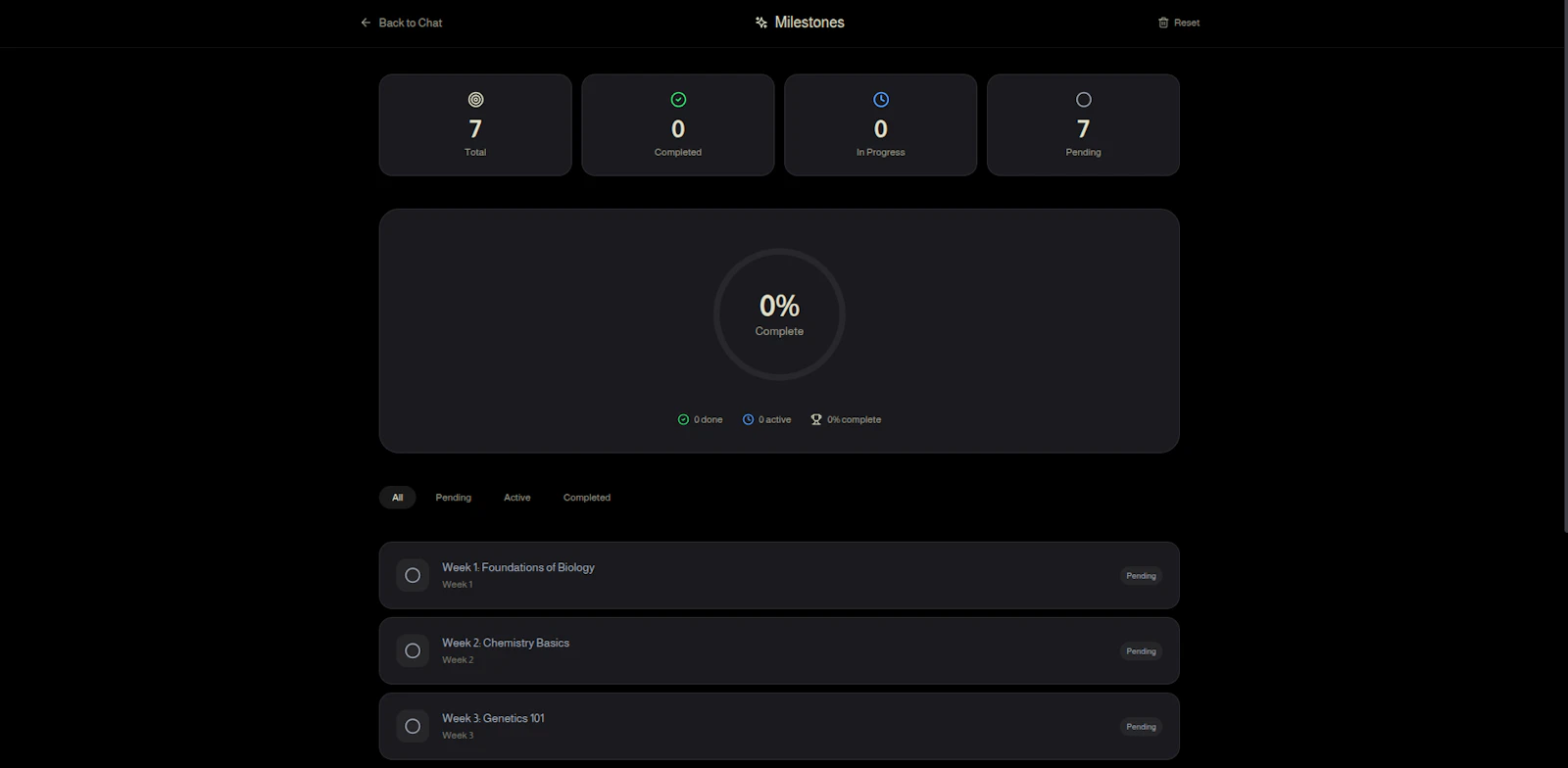
Task: Click the green check icon beside 0 done
Action: (683, 419)
